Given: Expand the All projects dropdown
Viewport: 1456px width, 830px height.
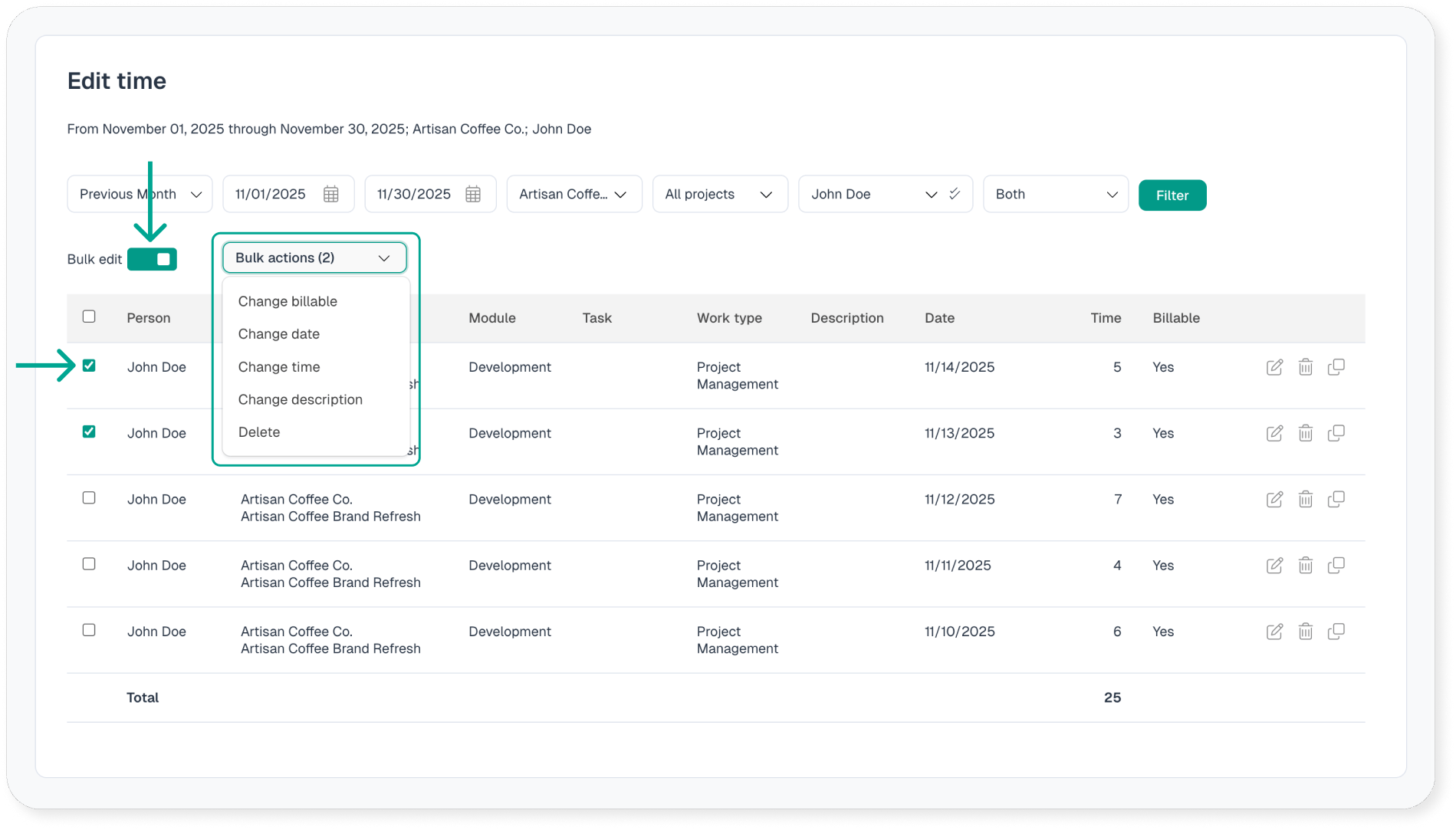Looking at the screenshot, I should [719, 195].
